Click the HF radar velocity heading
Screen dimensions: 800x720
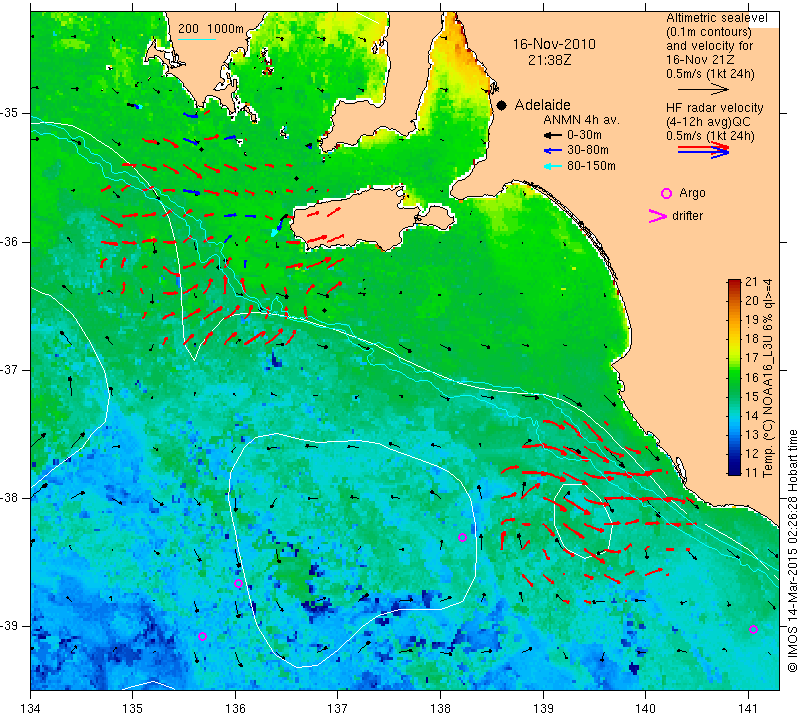coord(715,108)
